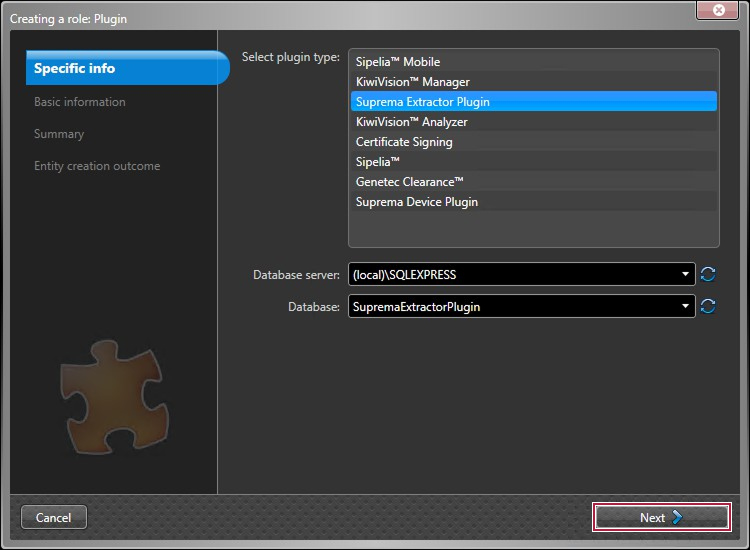Click Next to continue the wizard
The height and width of the screenshot is (550, 750).
pyautogui.click(x=661, y=517)
